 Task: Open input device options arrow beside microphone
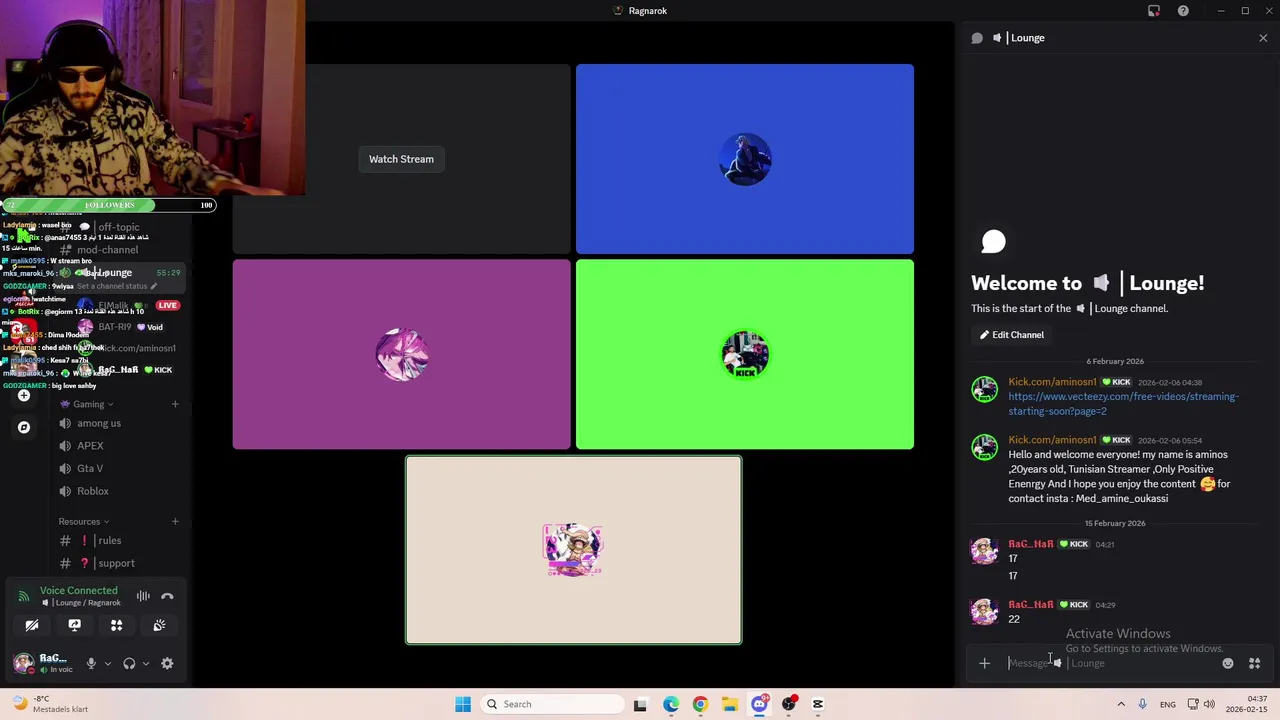(x=107, y=663)
